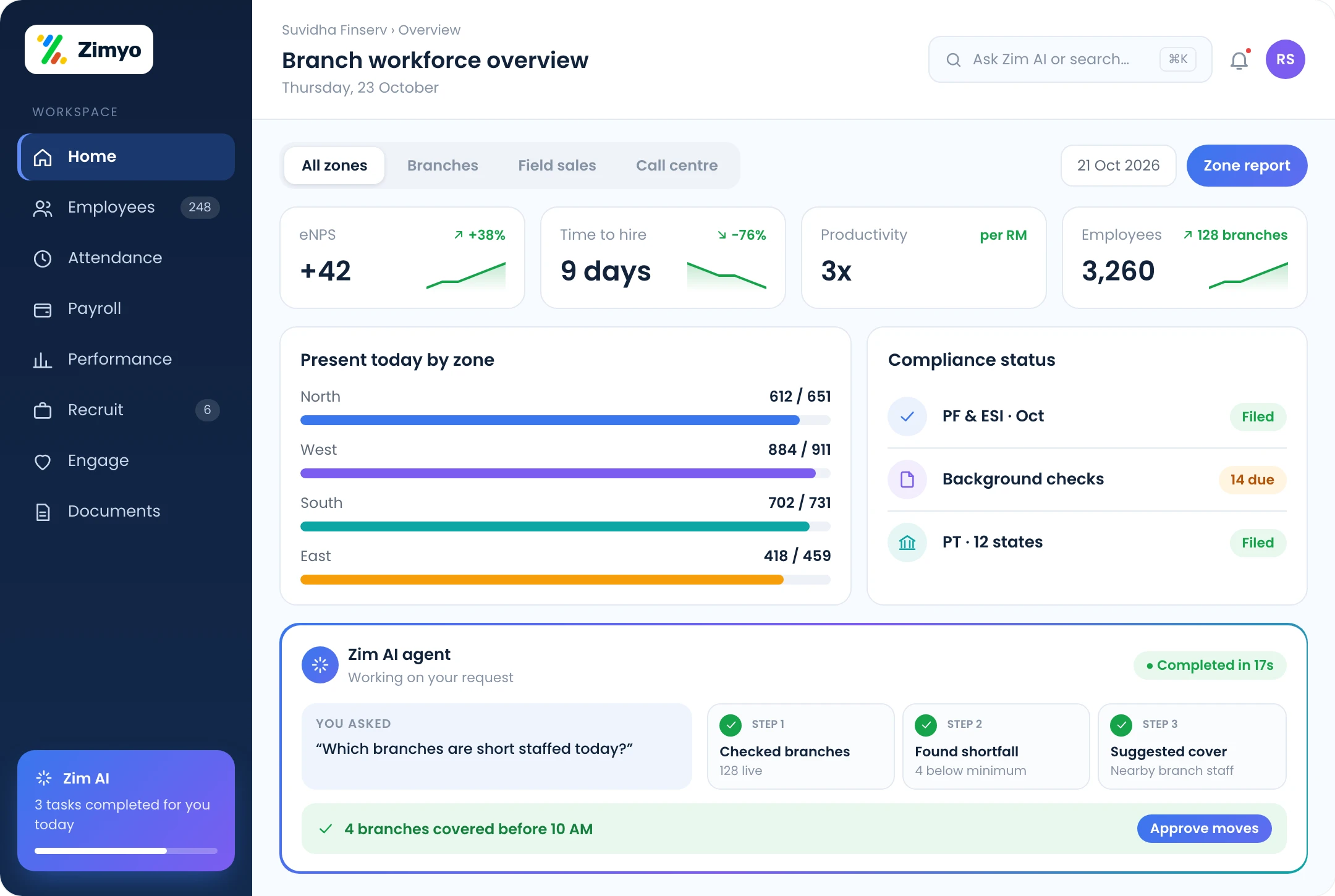Click the Background checks document icon
Viewport: 1335px width, 896px height.
[907, 480]
